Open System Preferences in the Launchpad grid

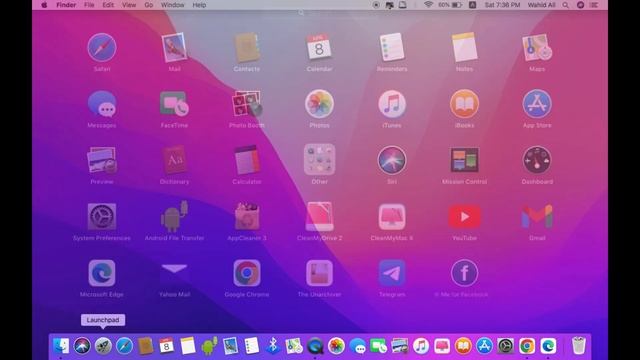(x=102, y=216)
